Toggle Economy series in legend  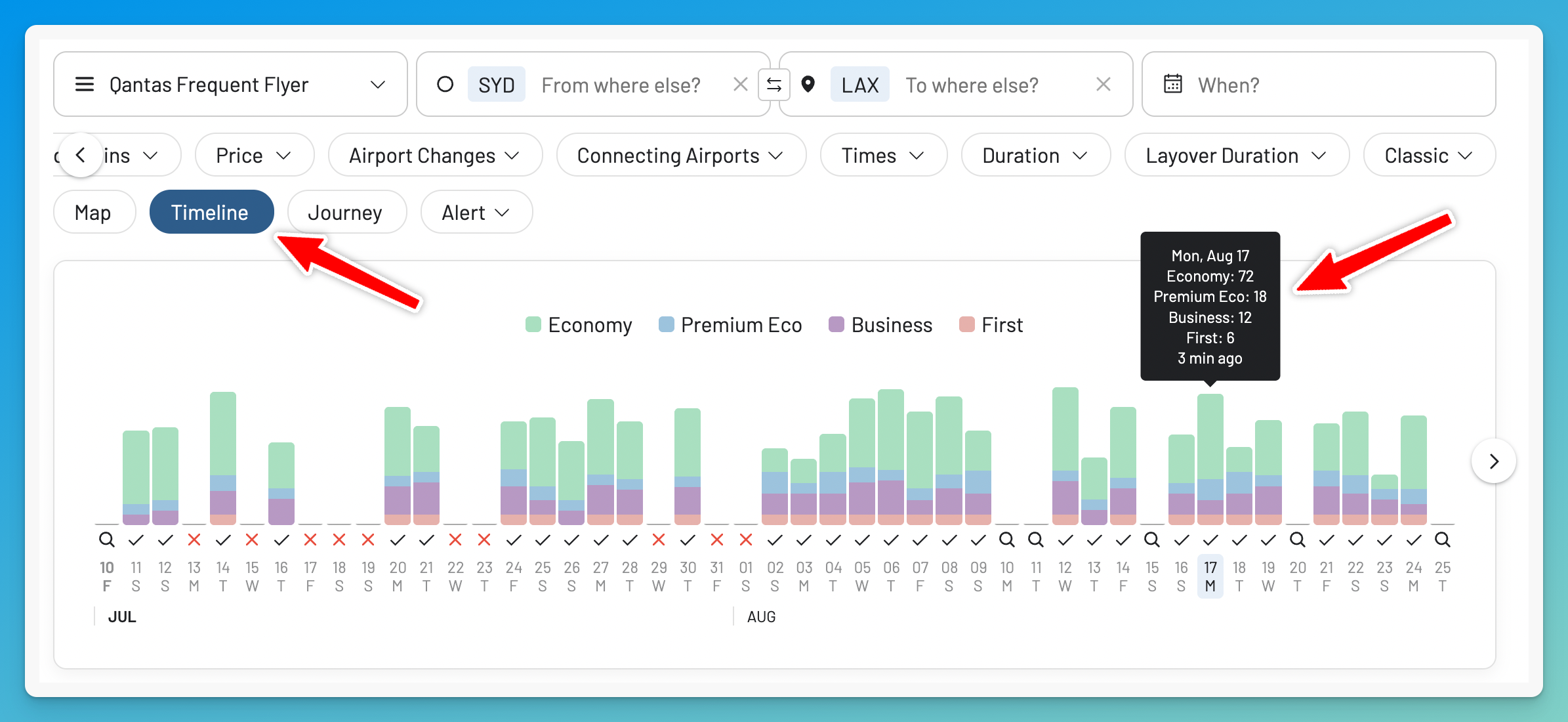(579, 325)
